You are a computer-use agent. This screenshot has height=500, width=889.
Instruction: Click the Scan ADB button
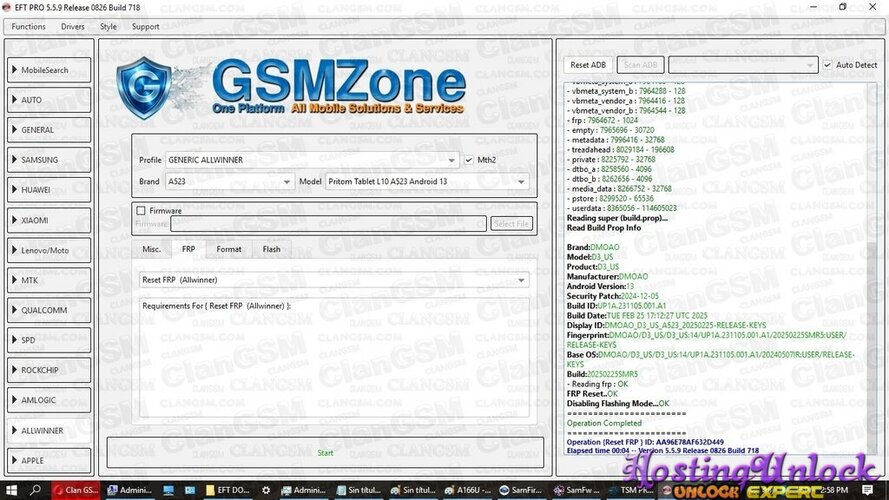(640, 65)
